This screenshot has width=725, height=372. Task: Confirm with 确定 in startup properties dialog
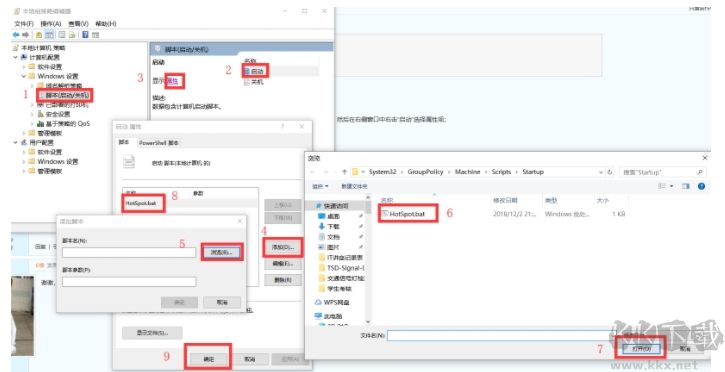[x=209, y=359]
